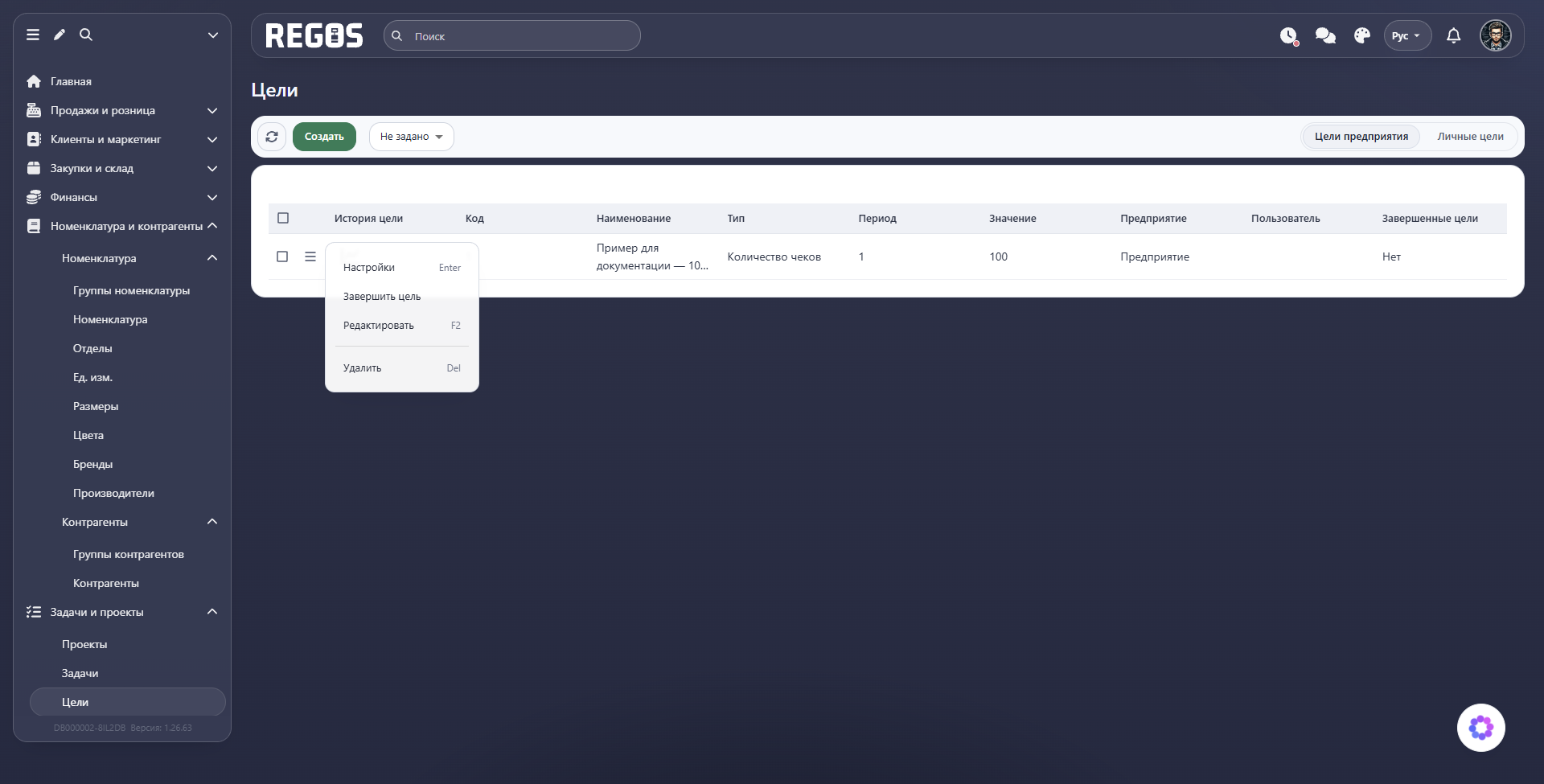Viewport: 1544px width, 784px height.
Task: Click the user avatar picture
Action: click(1496, 36)
